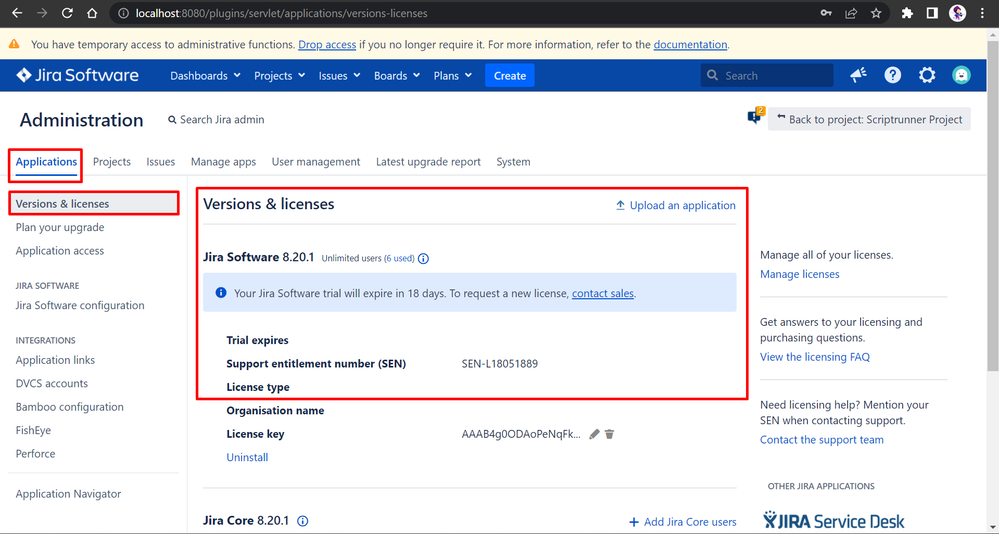Open the Manage licenses link

pos(800,274)
